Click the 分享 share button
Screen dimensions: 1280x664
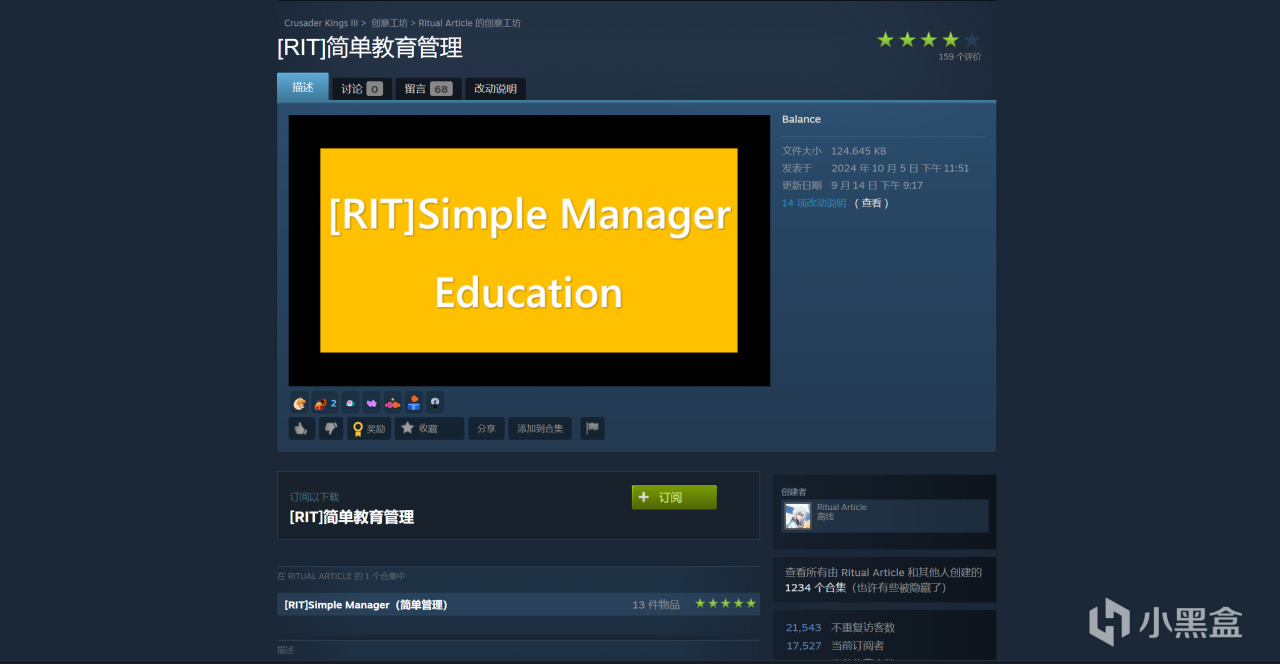pyautogui.click(x=486, y=429)
